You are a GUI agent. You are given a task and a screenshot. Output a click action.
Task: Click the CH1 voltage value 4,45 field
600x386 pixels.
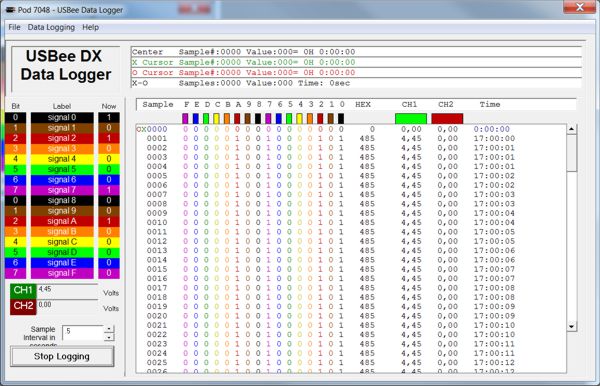click(x=67, y=292)
